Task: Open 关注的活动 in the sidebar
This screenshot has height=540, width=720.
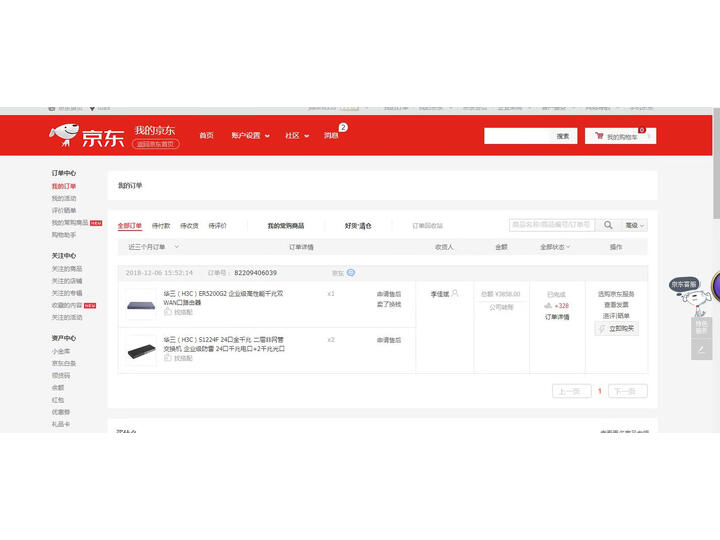Action: tap(67, 317)
